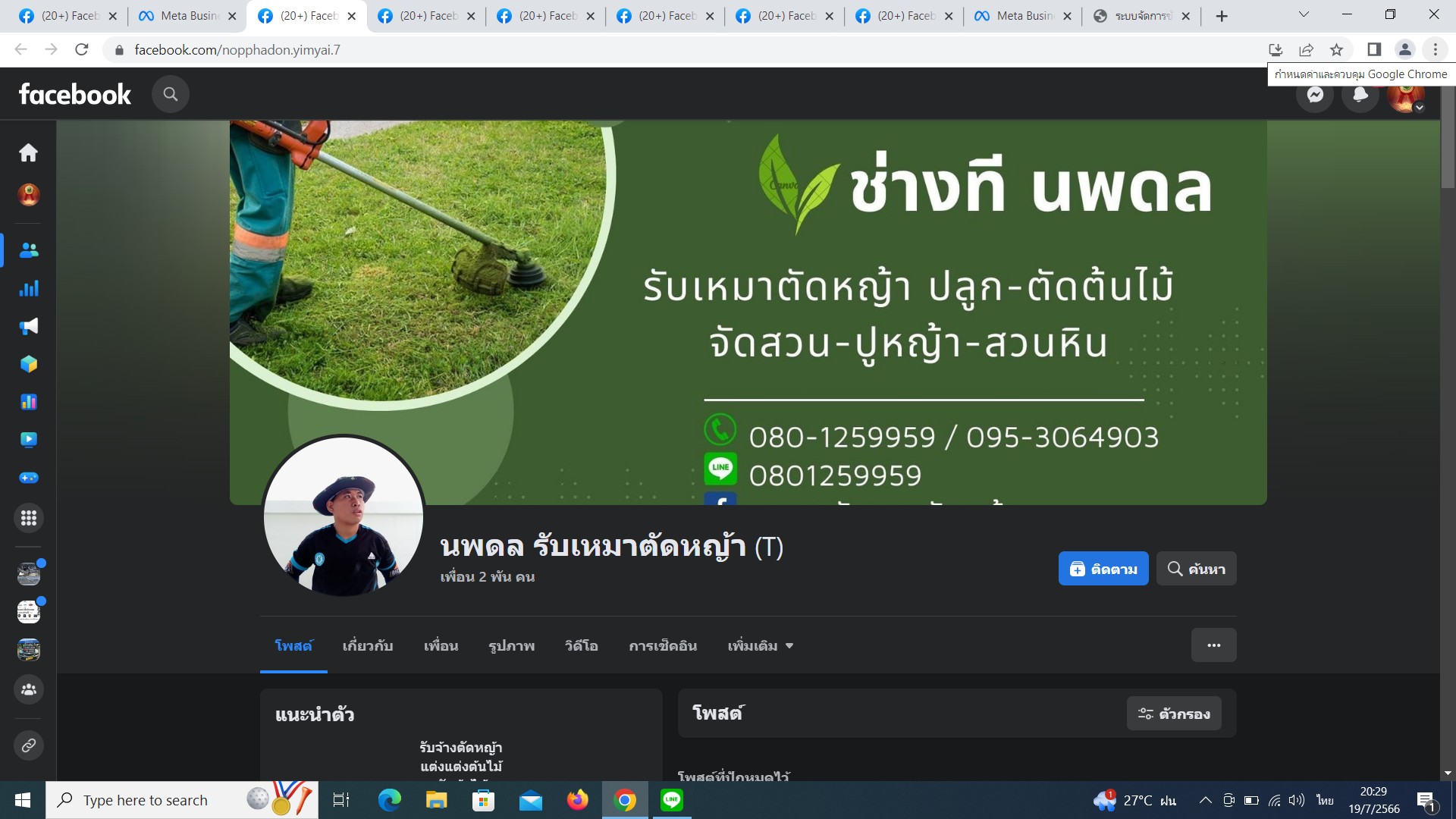Open the Watch video icon in sidebar

pyautogui.click(x=29, y=440)
